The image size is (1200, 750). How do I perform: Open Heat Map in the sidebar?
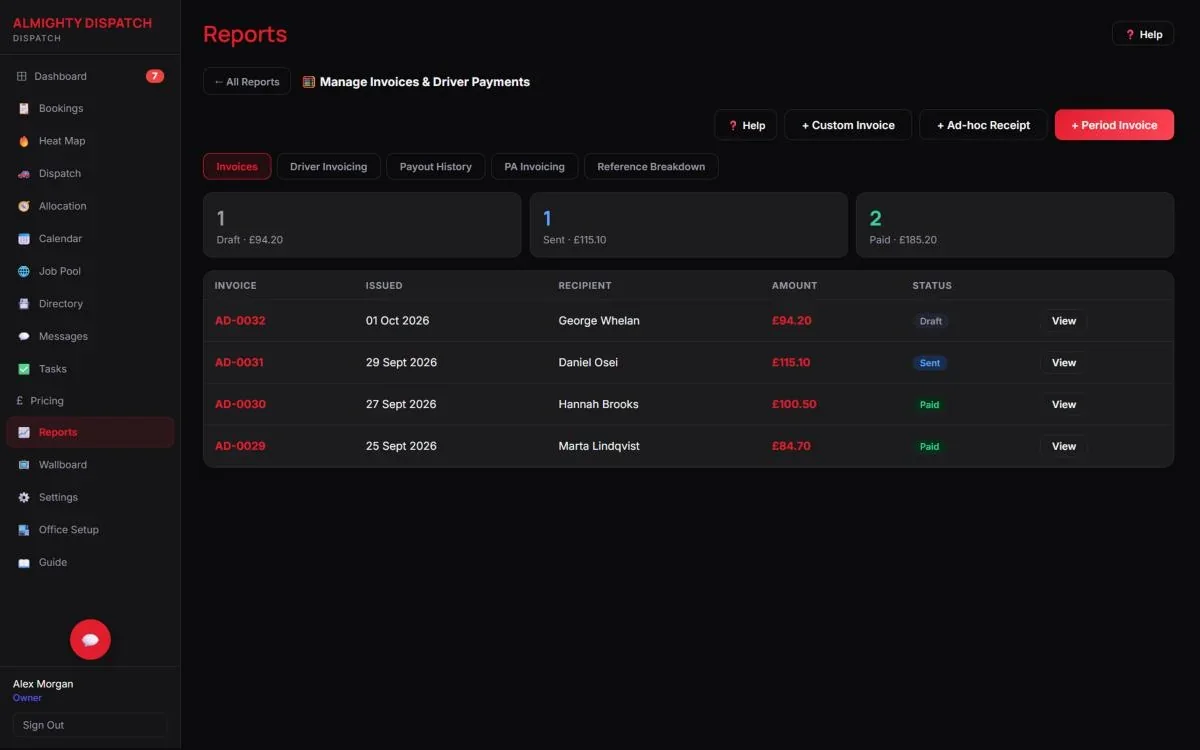coord(90,141)
